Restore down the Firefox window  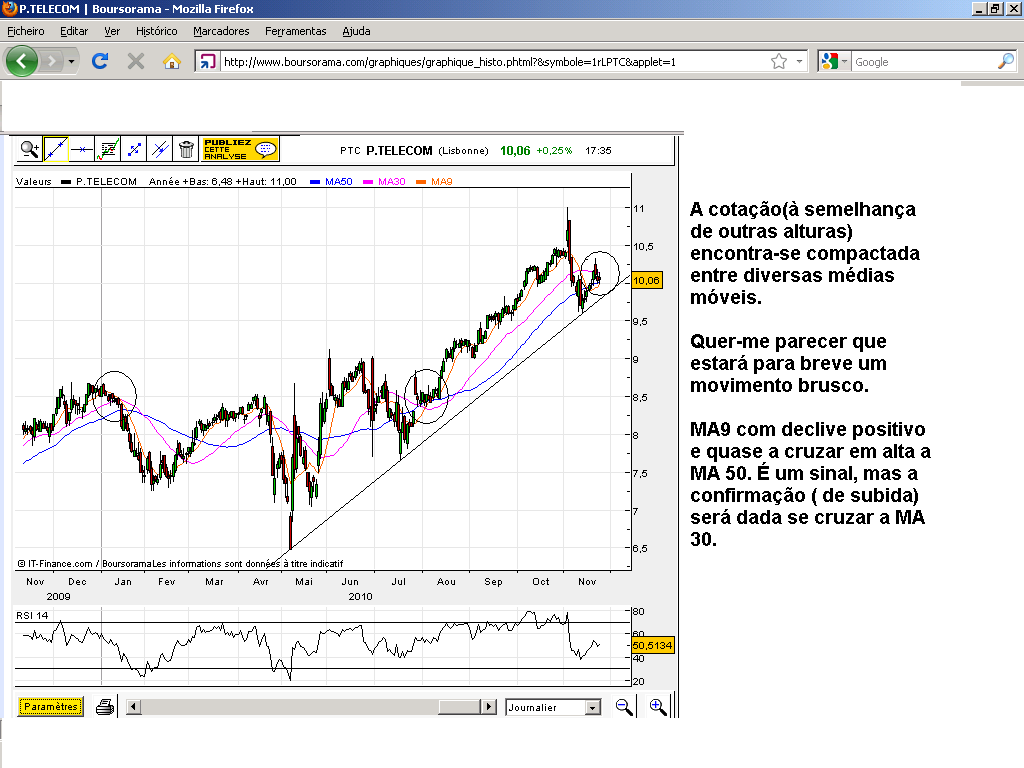995,8
